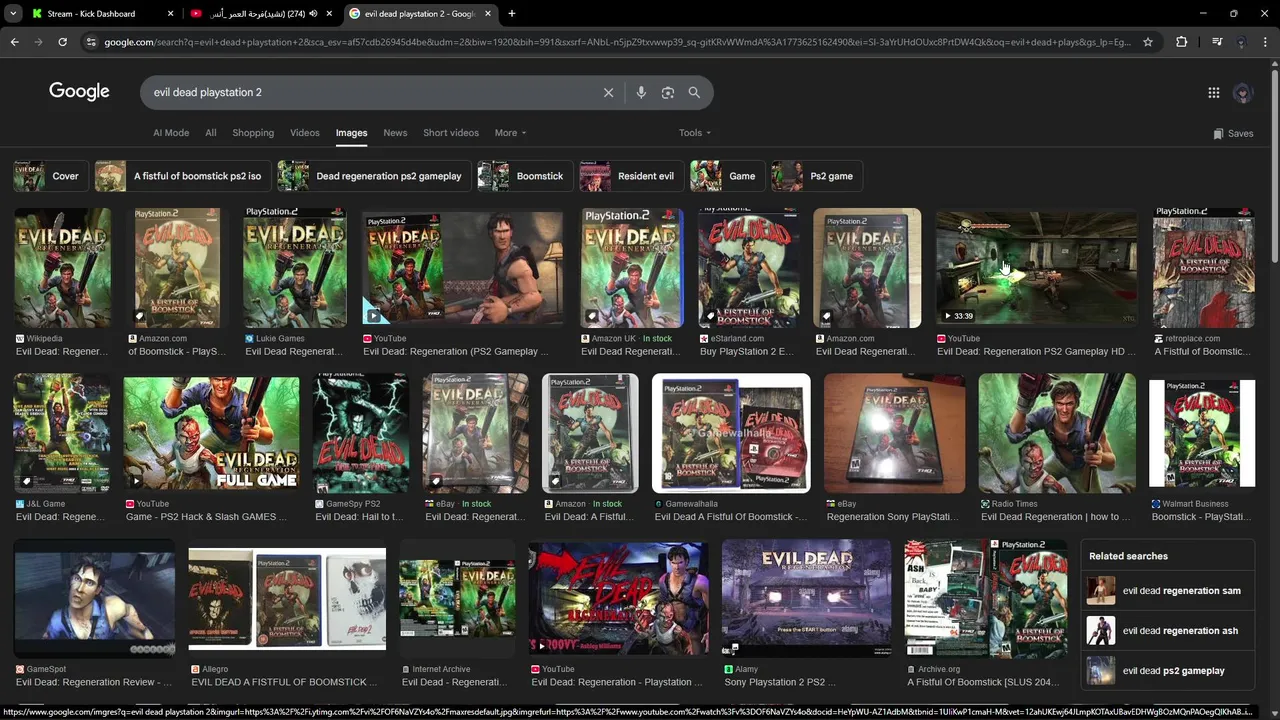Open the Gamewalhalla highlighted image result
This screenshot has width=1280, height=720.
pos(731,434)
